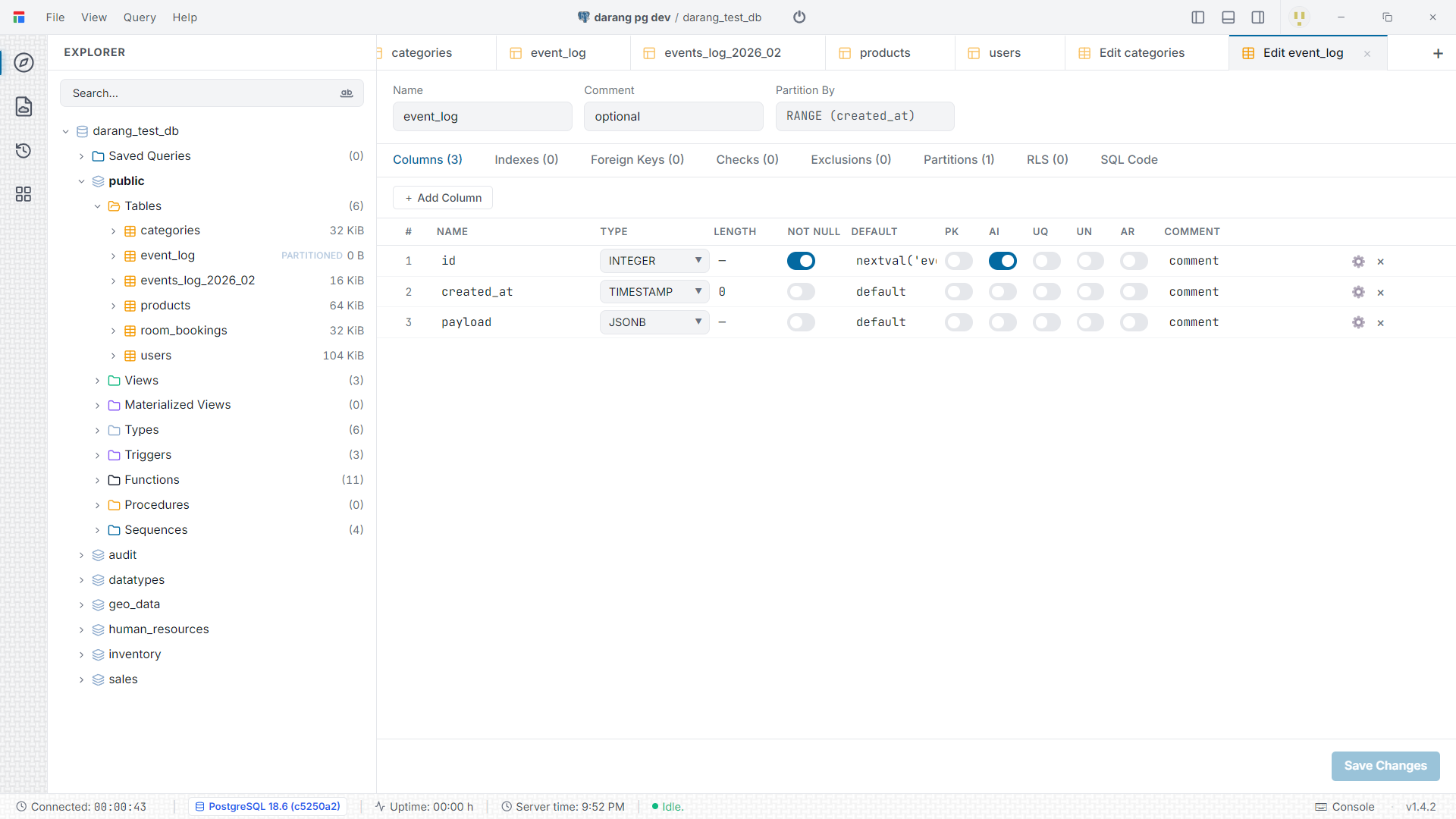Open JSONB type dropdown for payload

click(654, 322)
